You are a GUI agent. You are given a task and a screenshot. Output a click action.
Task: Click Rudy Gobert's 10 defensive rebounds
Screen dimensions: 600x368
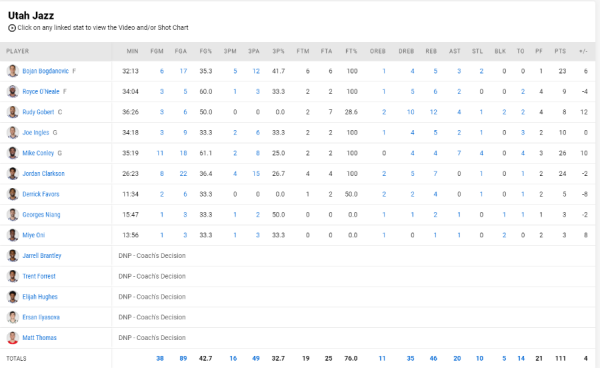410,112
